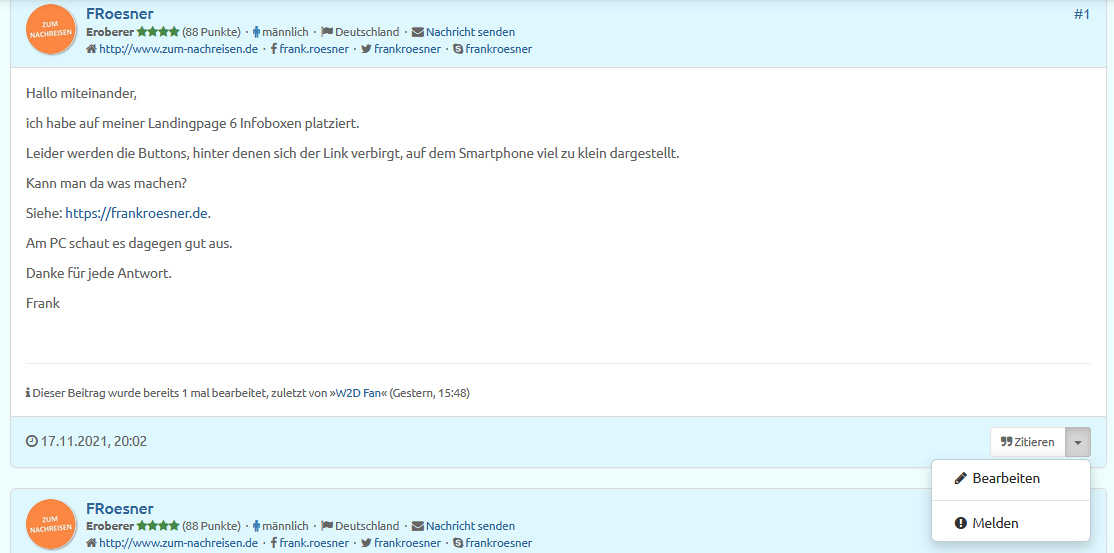Open zum-nachreisen.de homepage link in first post
Viewport: 1114px width, 553px height.
pyautogui.click(x=178, y=49)
